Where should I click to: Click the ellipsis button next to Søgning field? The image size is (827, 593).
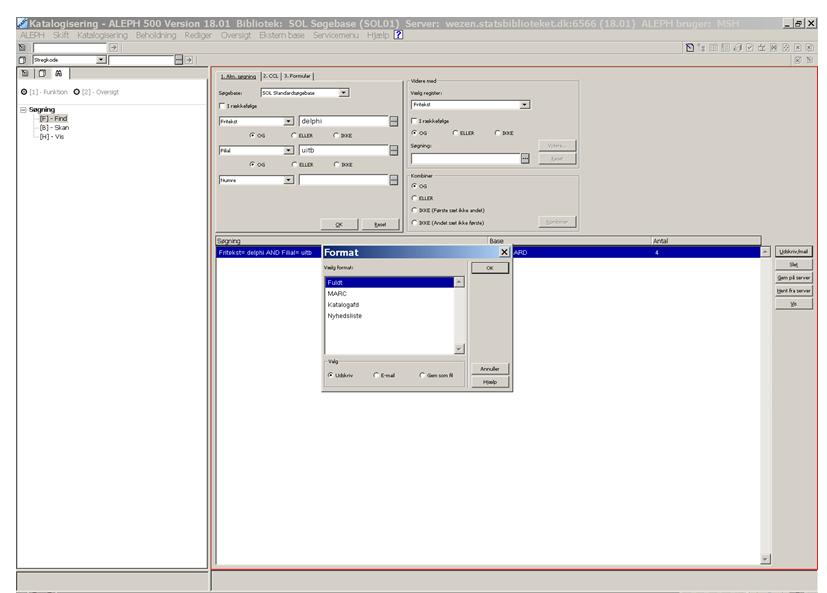point(525,158)
